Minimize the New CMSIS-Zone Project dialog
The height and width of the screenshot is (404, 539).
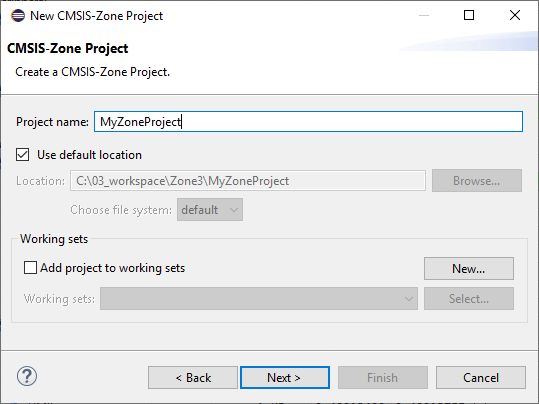(424, 15)
